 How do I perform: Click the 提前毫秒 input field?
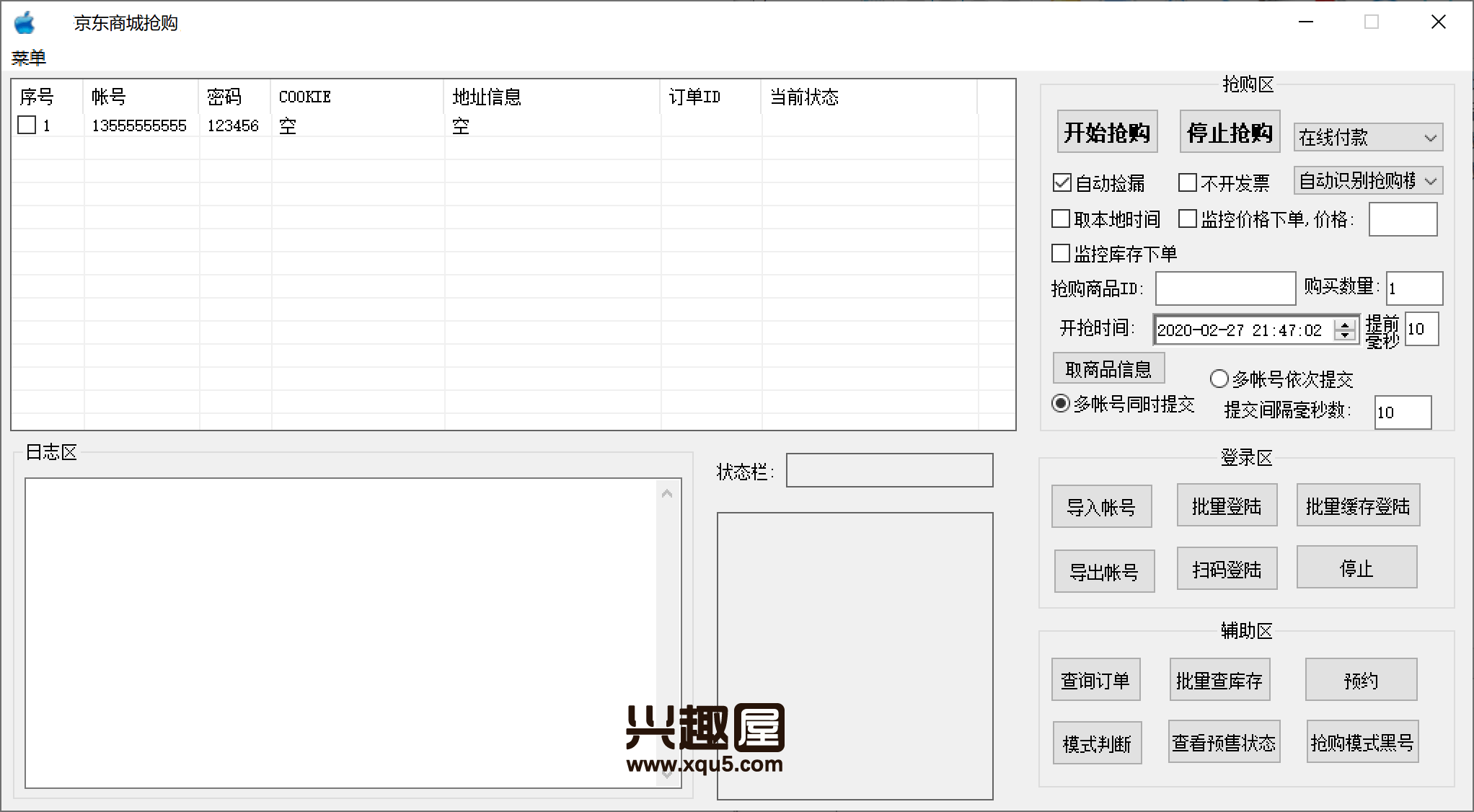tap(1422, 329)
